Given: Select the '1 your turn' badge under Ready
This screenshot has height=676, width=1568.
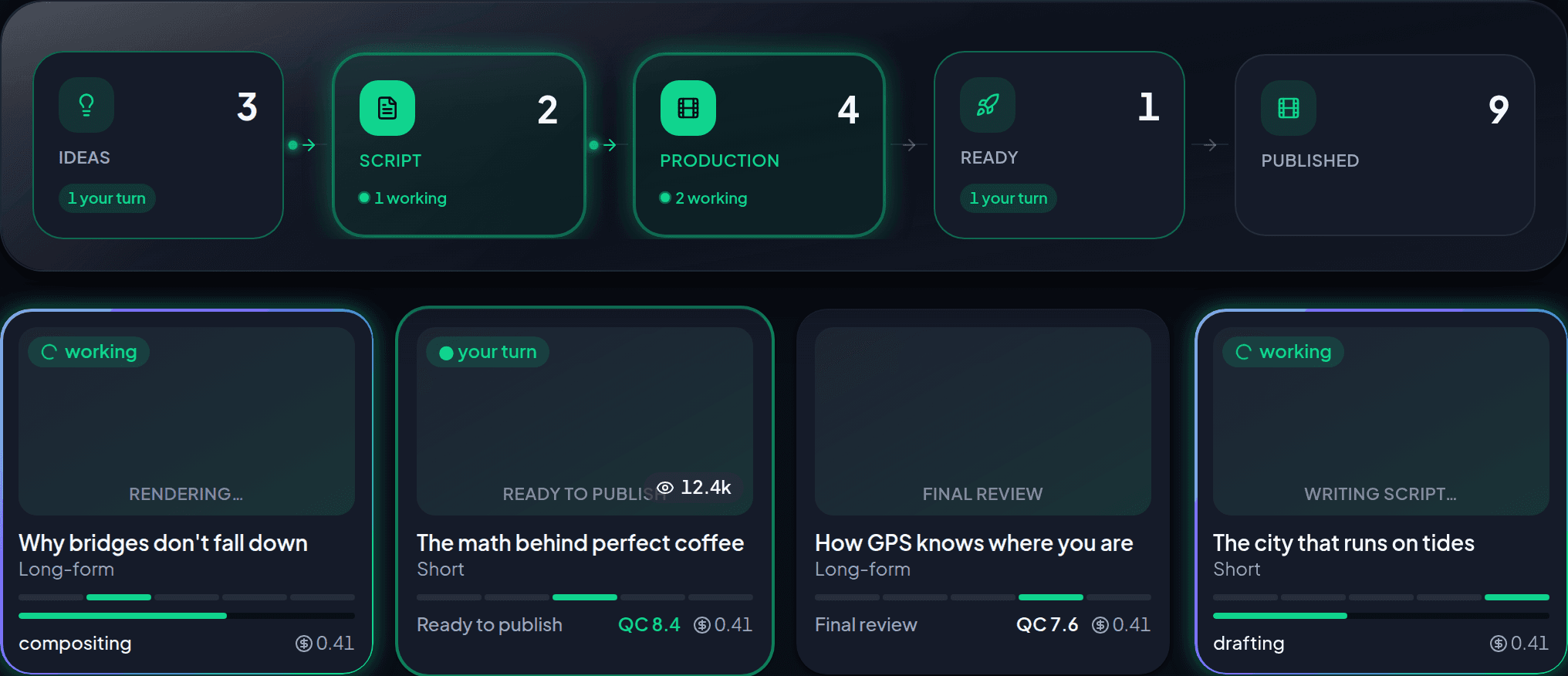Looking at the screenshot, I should click(x=1009, y=198).
